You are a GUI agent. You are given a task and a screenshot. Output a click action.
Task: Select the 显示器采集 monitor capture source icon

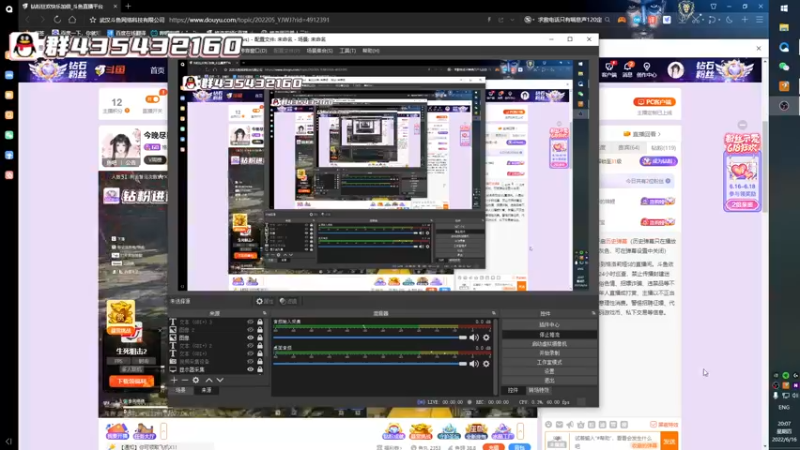[173, 369]
